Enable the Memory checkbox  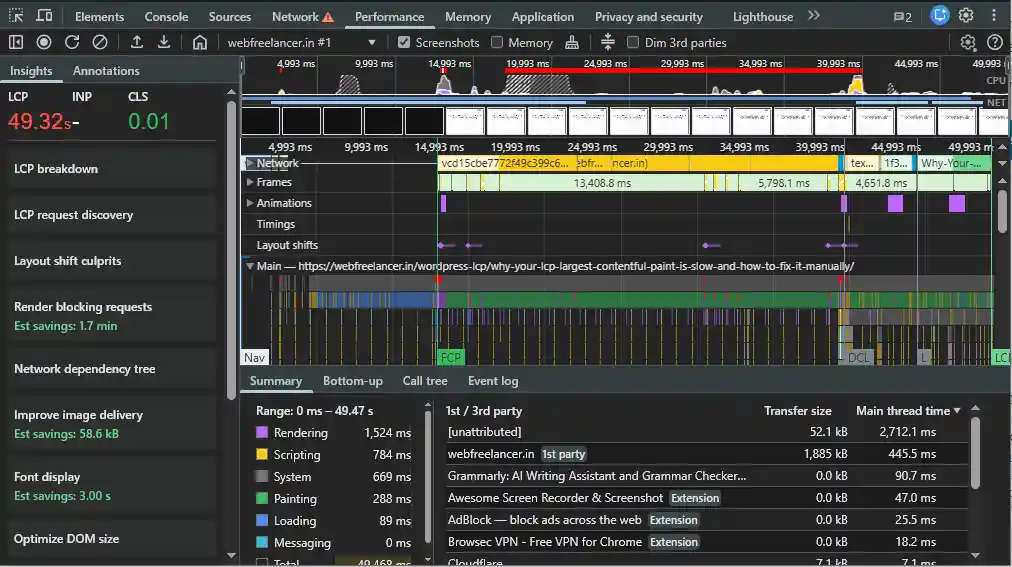497,42
